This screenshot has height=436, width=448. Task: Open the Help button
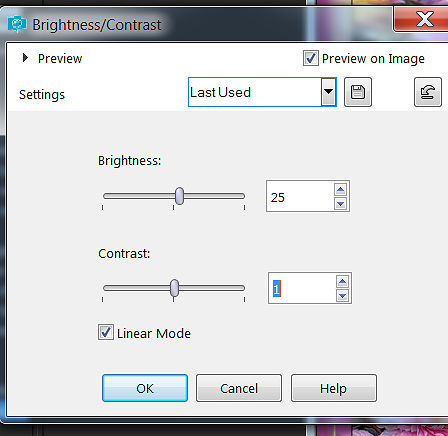[x=334, y=388]
